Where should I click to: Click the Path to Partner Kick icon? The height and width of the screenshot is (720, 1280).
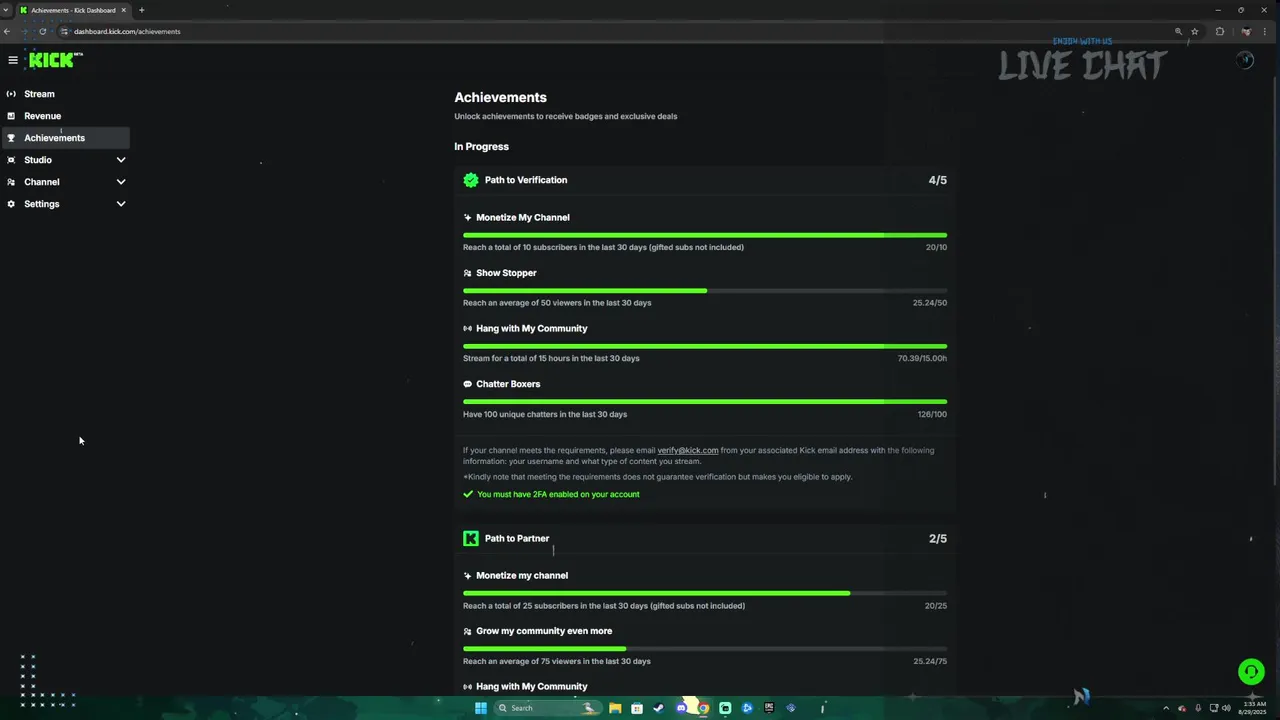(x=471, y=538)
